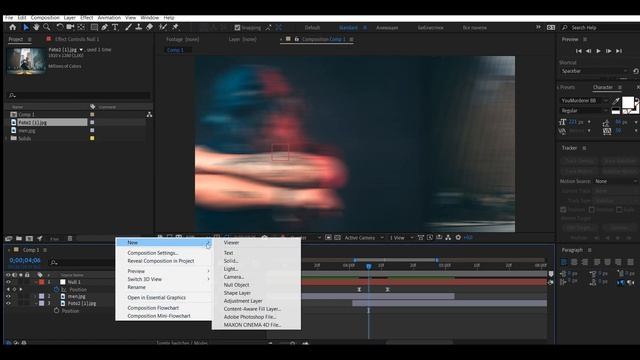Jump to last frame in Preview panel

click(619, 51)
